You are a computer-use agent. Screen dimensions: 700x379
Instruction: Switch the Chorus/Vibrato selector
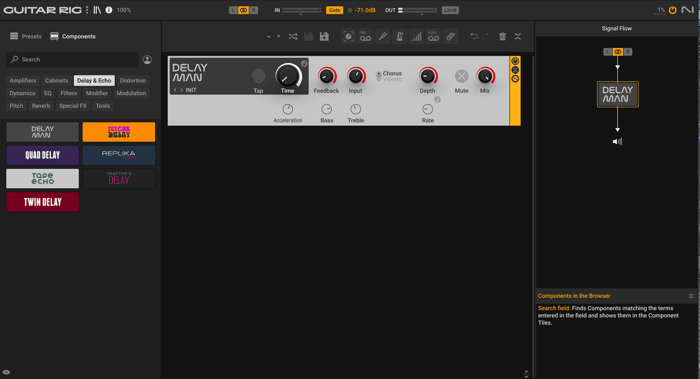[379, 76]
